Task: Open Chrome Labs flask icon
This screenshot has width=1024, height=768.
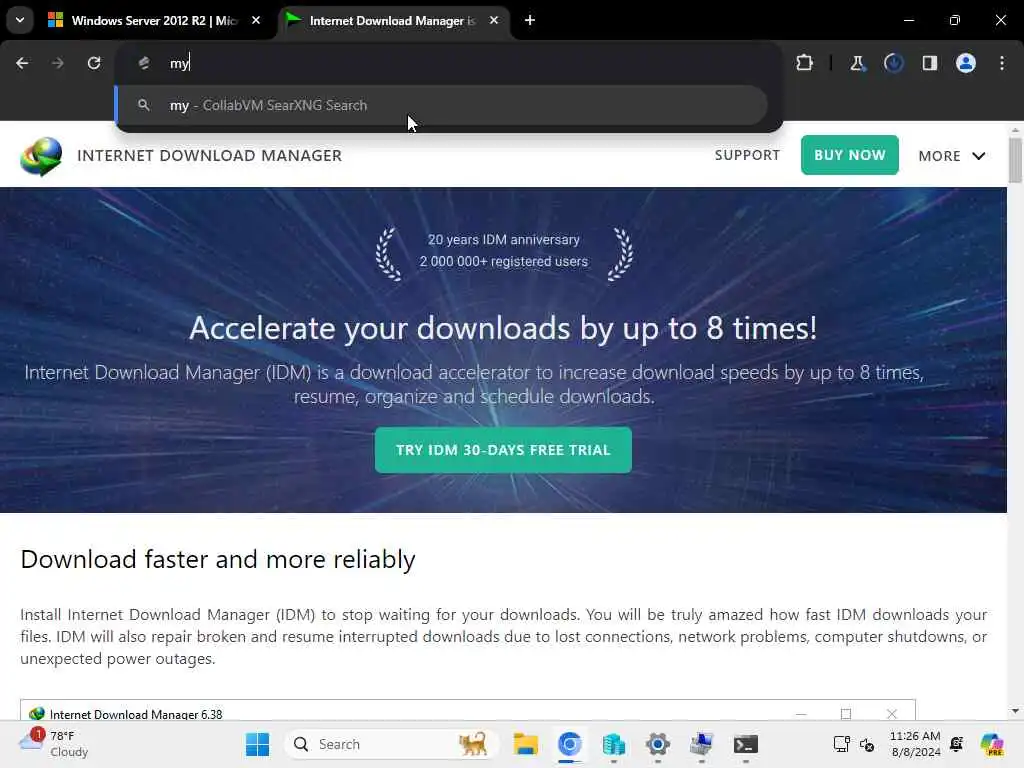Action: [x=857, y=63]
